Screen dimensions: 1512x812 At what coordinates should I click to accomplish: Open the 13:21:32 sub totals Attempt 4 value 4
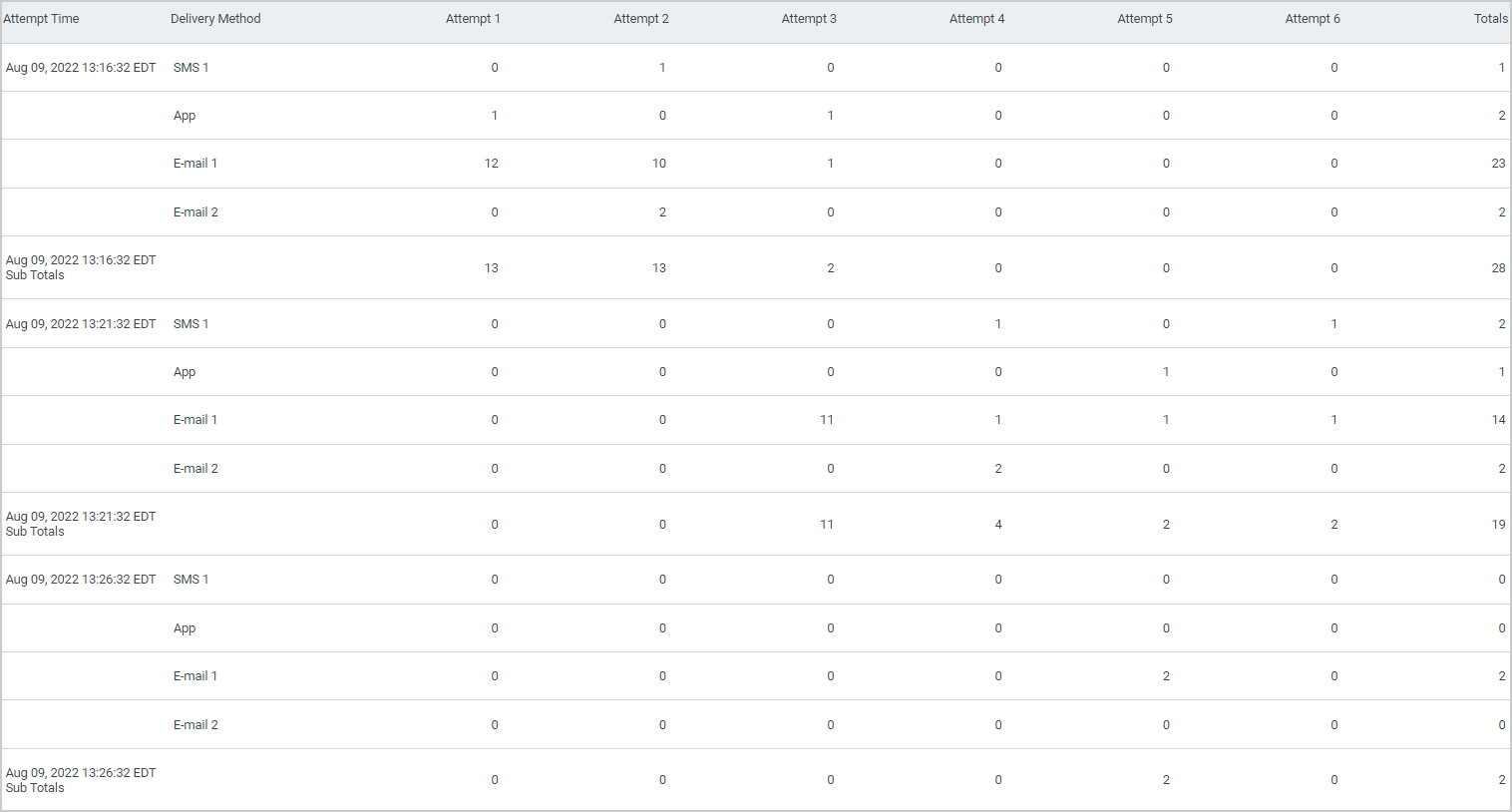(998, 525)
